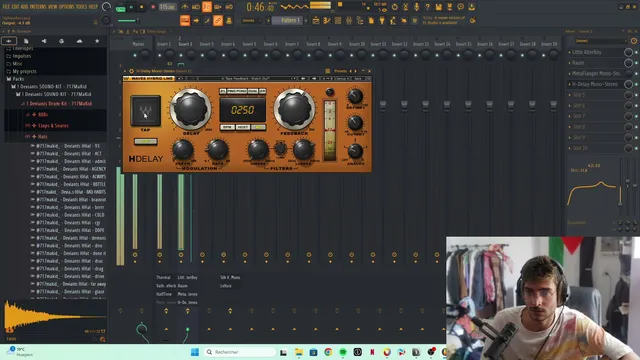Click the MS mode button in H-Delay
This screenshot has width=640, height=360.
tap(258, 127)
